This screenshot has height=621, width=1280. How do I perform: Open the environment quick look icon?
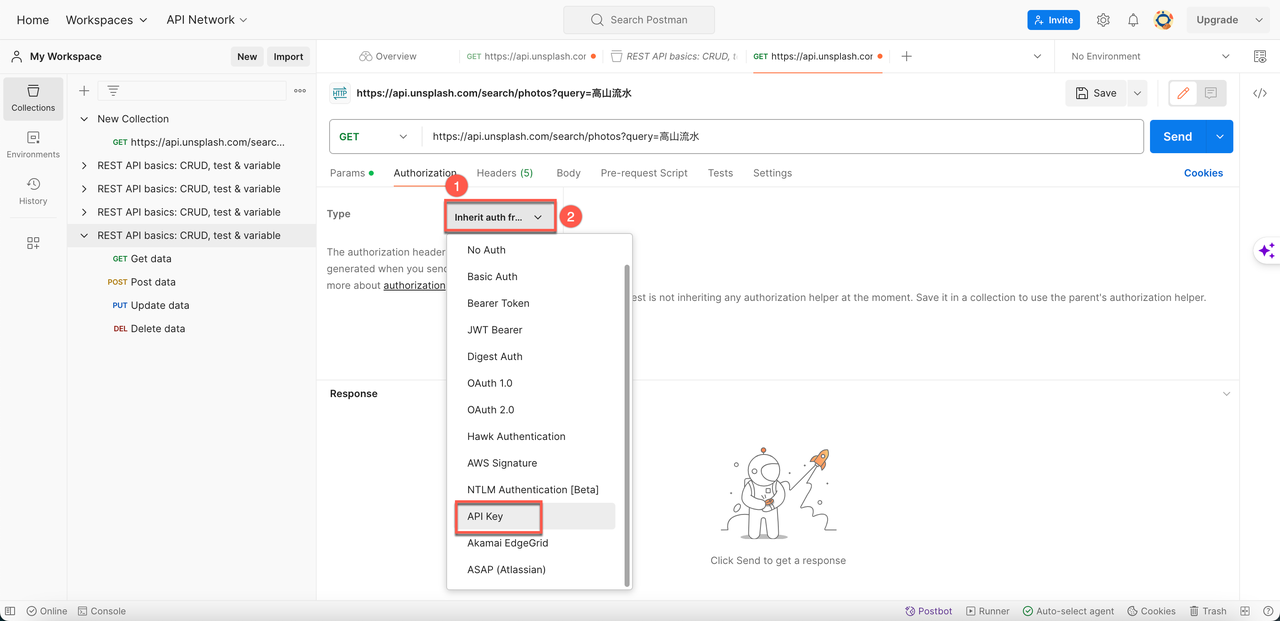pyautogui.click(x=1259, y=56)
